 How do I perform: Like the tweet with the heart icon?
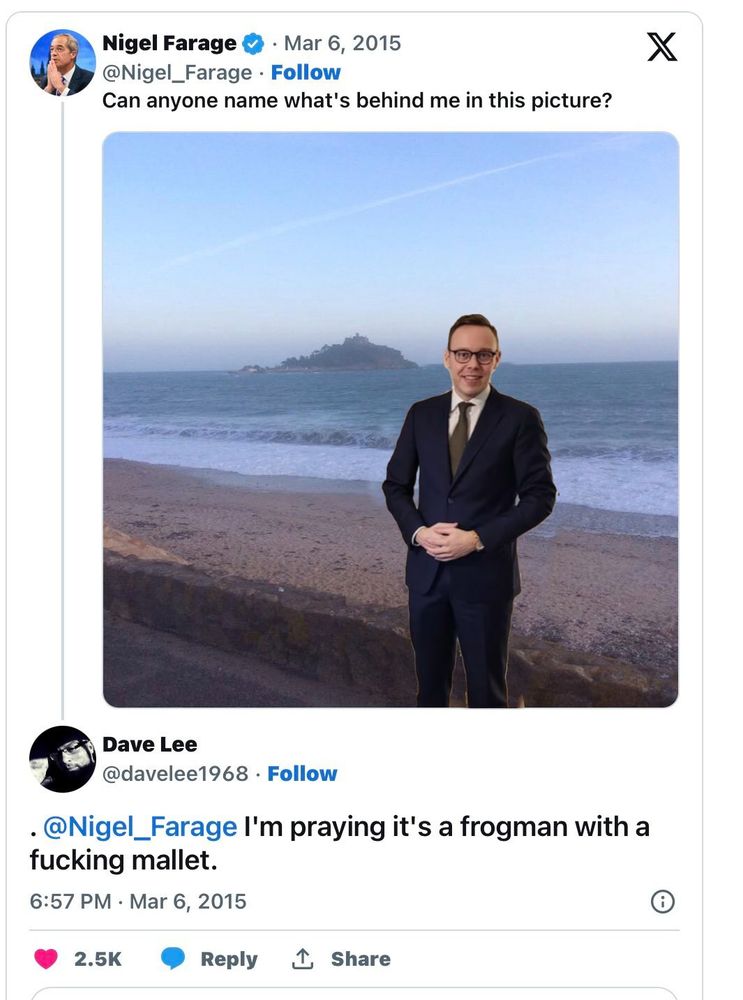46,958
